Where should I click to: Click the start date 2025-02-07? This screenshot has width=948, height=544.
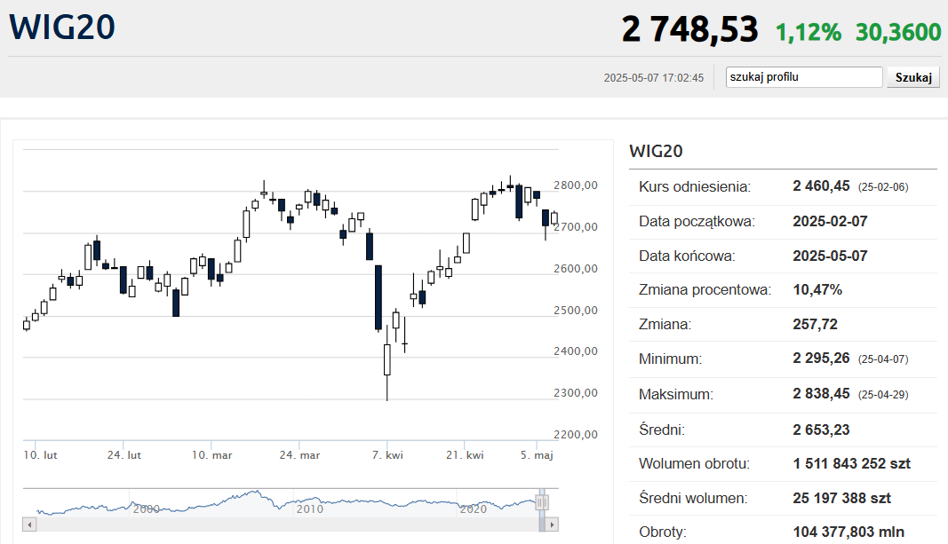click(x=830, y=221)
